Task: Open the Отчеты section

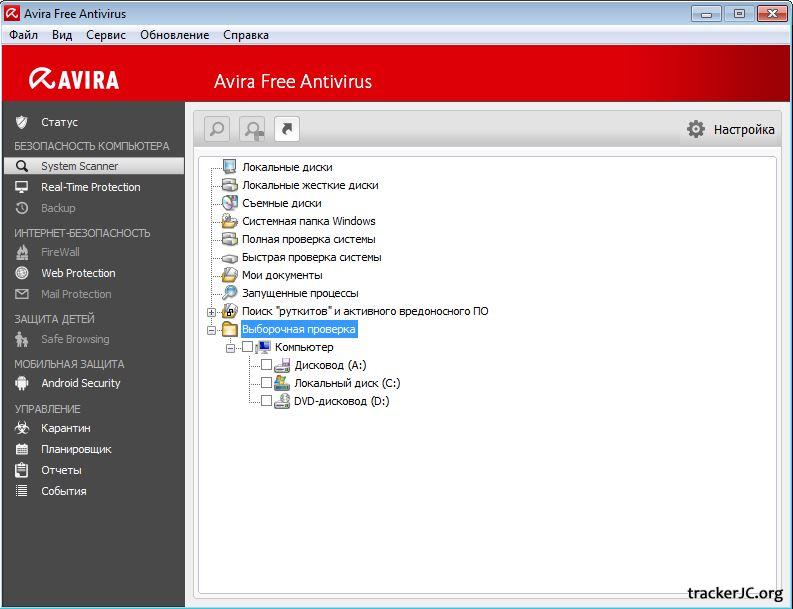Action: click(61, 470)
